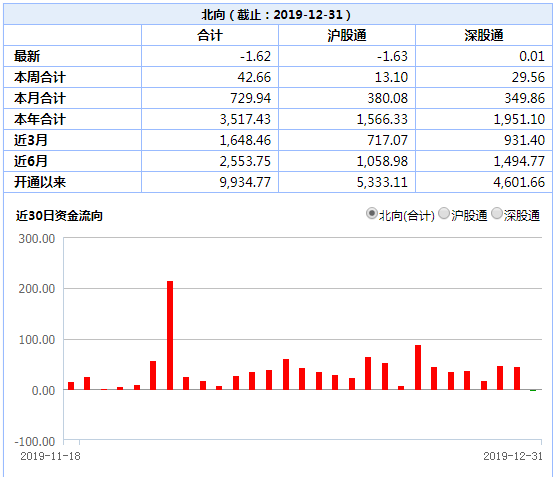Image resolution: width=556 pixels, height=479 pixels.
Task: Click the value 931.40 in 近3月 row
Action: click(x=524, y=140)
